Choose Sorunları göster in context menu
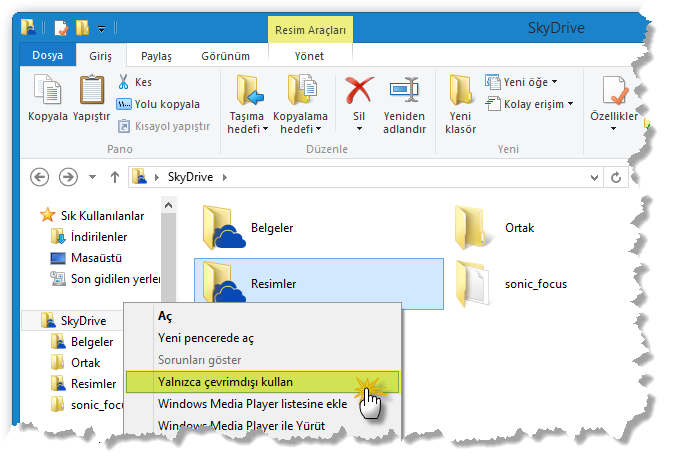 [x=263, y=360]
